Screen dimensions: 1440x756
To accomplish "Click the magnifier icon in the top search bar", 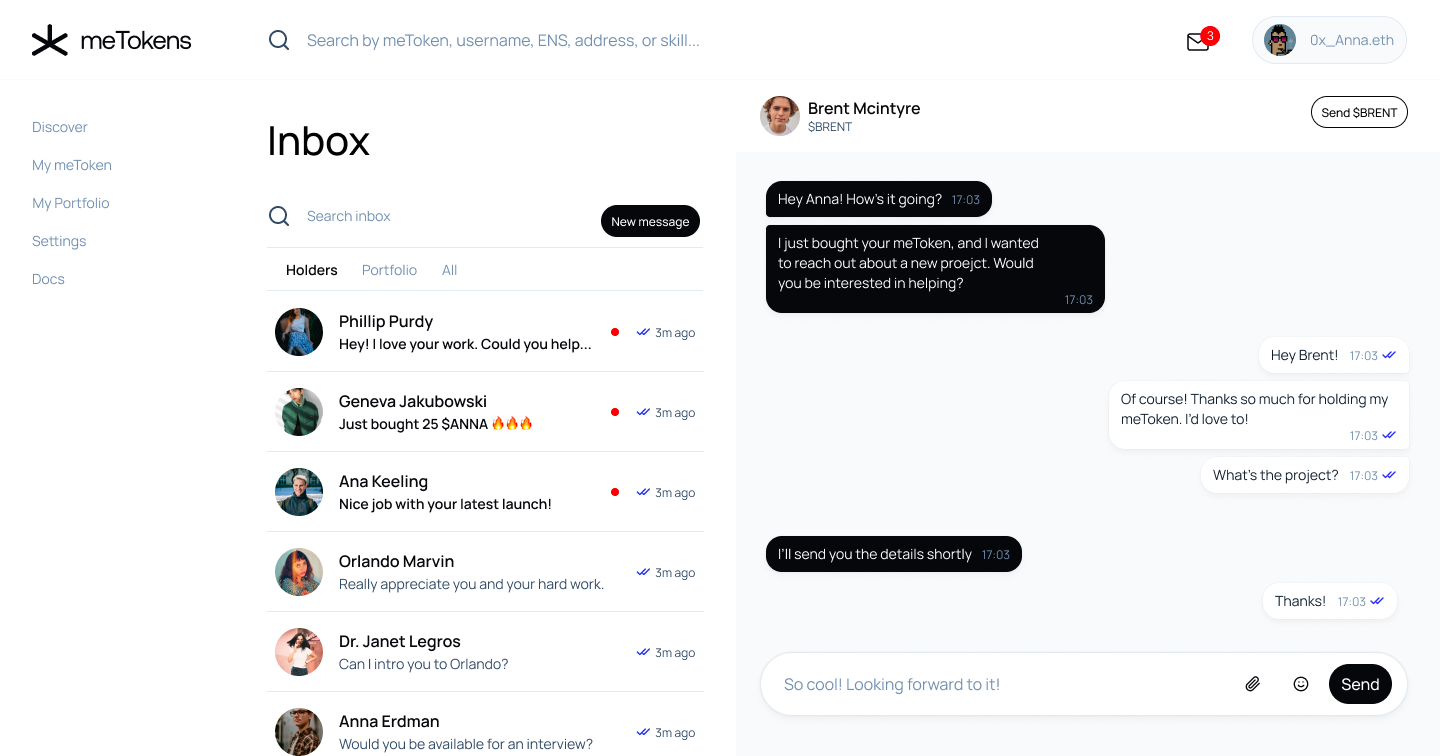I will [278, 40].
